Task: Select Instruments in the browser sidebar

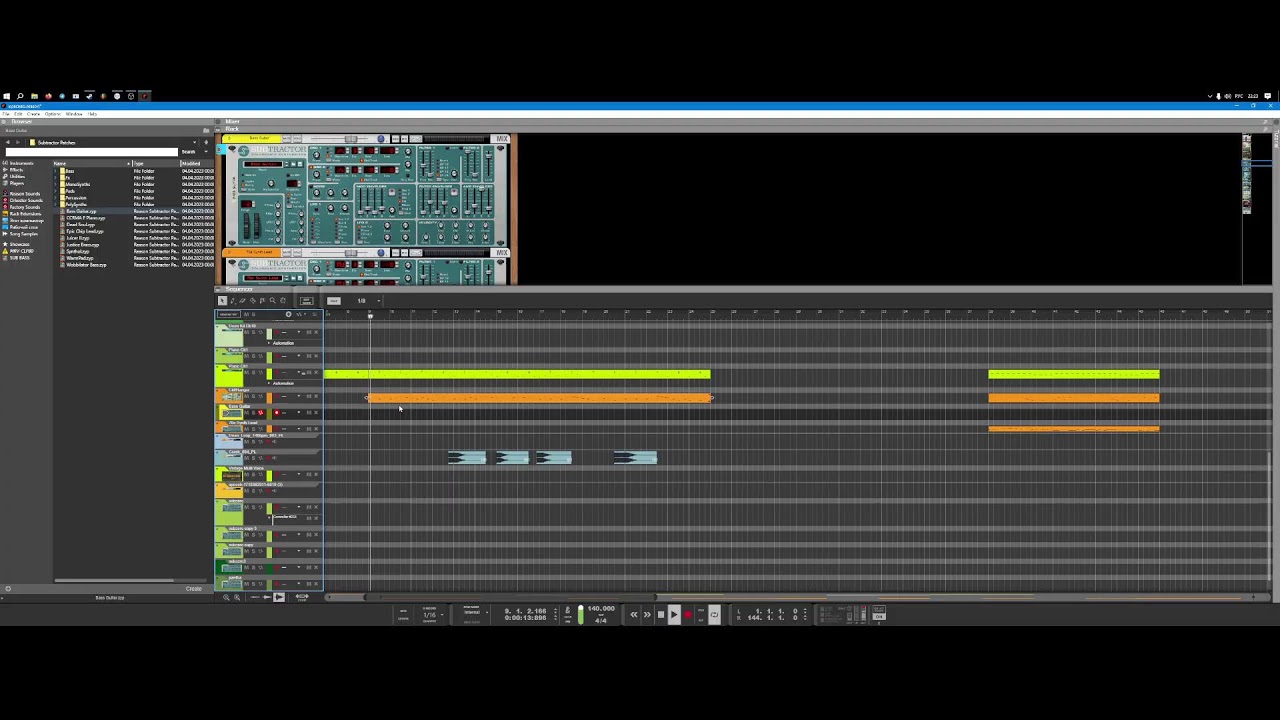Action: coord(20,163)
